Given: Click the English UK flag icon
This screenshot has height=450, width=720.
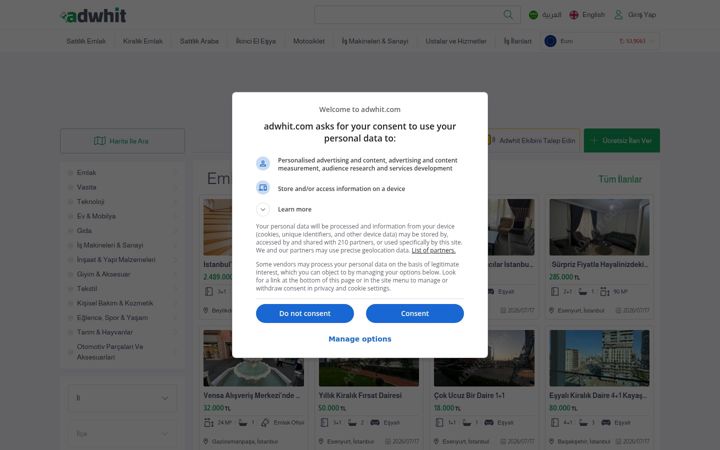Looking at the screenshot, I should coord(574,15).
